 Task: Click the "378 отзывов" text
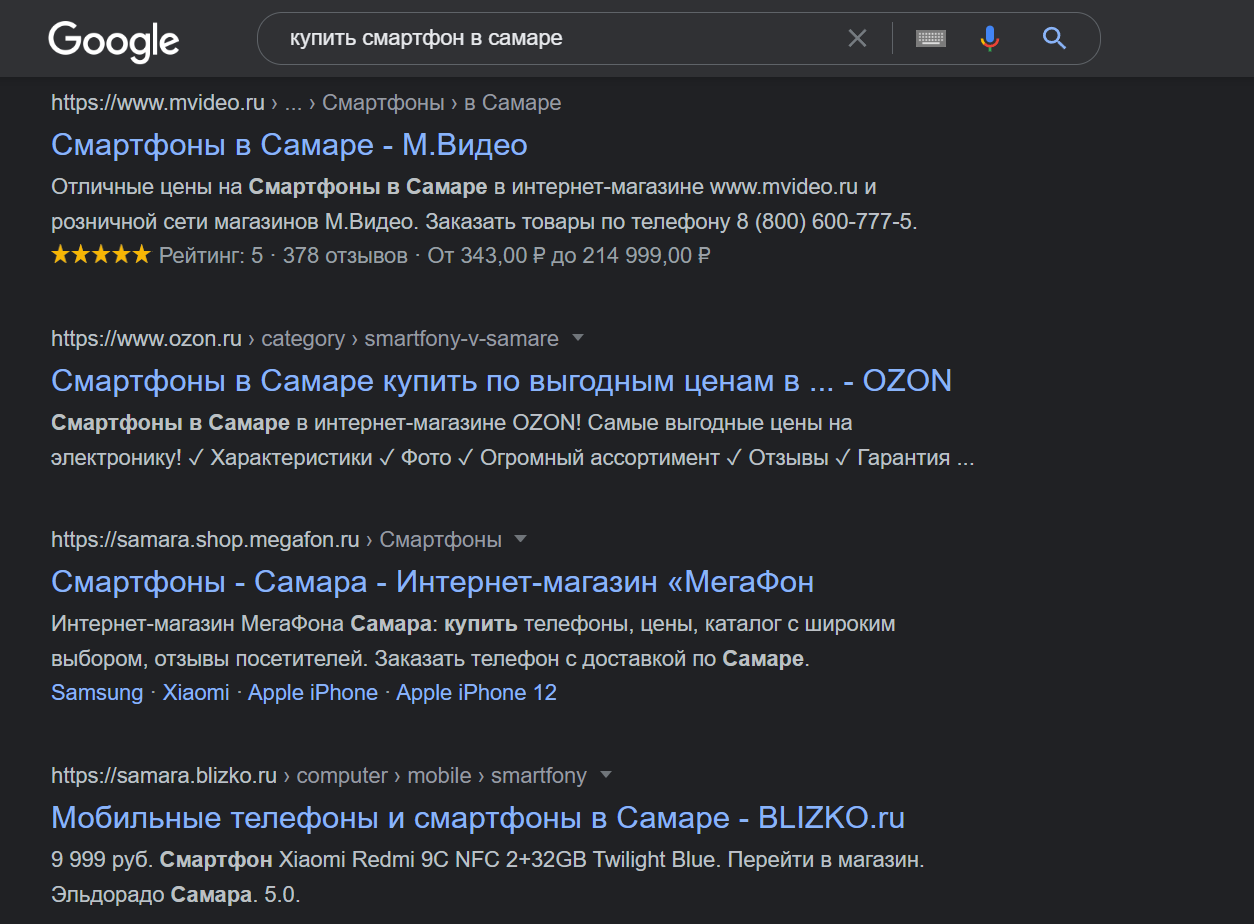tap(345, 256)
